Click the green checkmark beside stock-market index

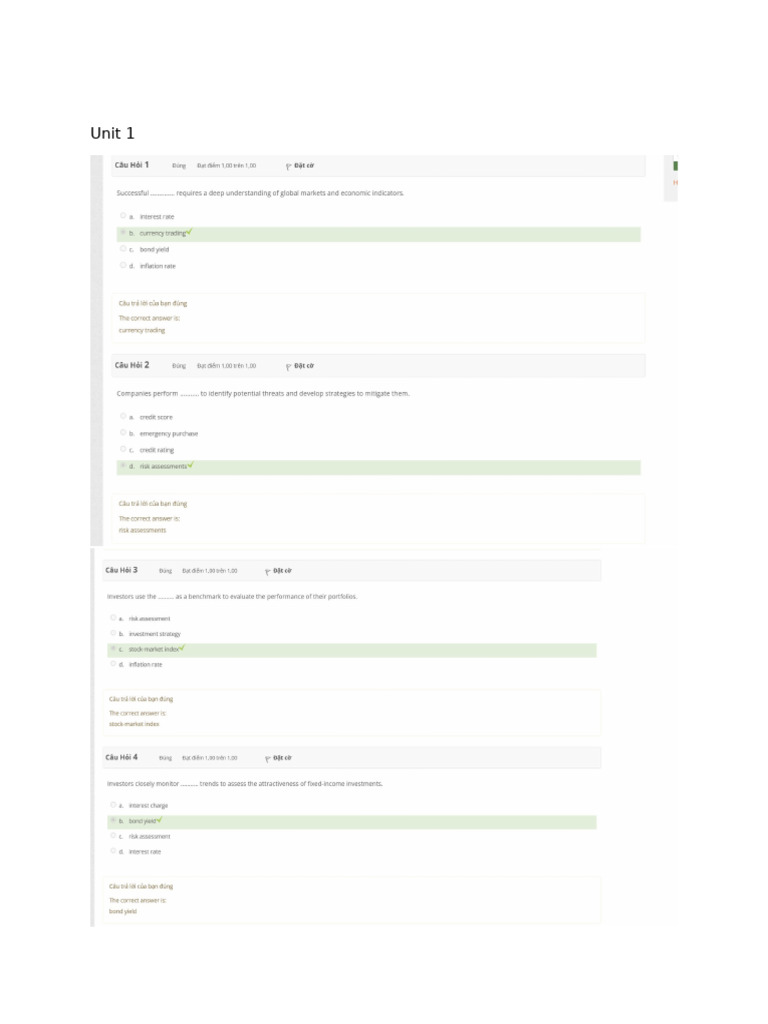pos(184,648)
